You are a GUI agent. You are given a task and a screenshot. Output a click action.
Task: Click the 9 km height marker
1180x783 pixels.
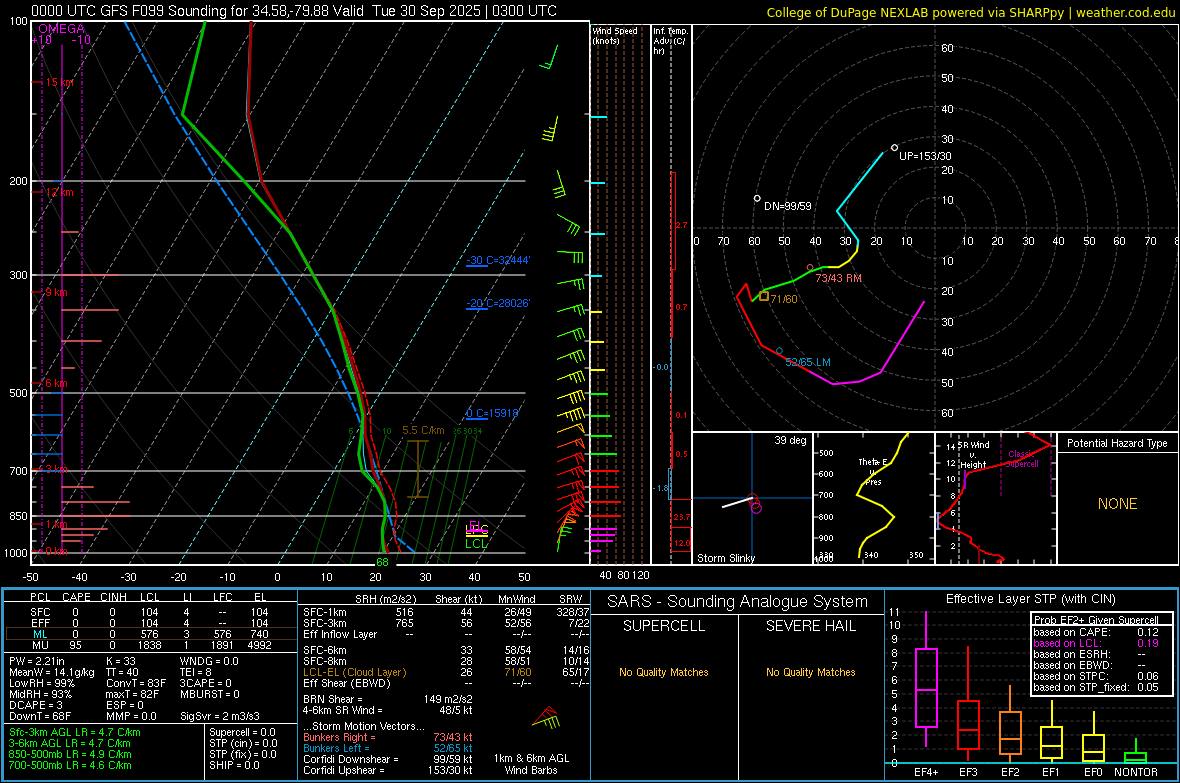[x=56, y=292]
